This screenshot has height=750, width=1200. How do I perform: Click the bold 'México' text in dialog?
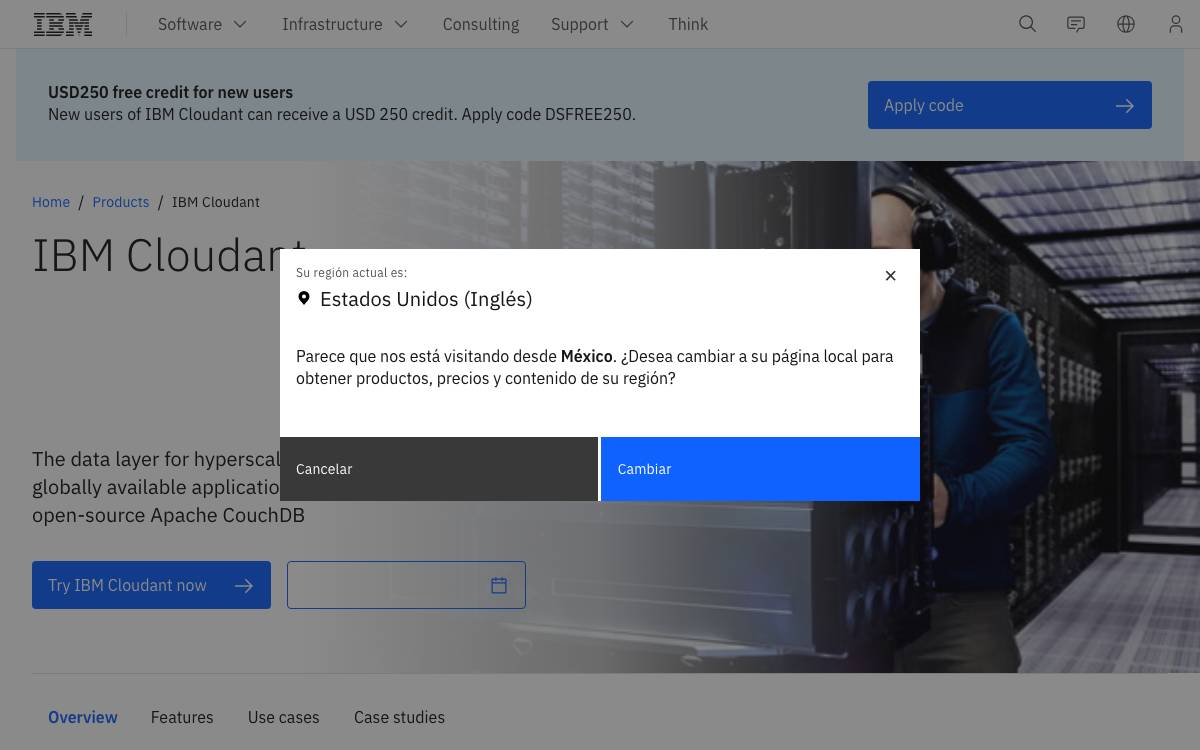(586, 356)
